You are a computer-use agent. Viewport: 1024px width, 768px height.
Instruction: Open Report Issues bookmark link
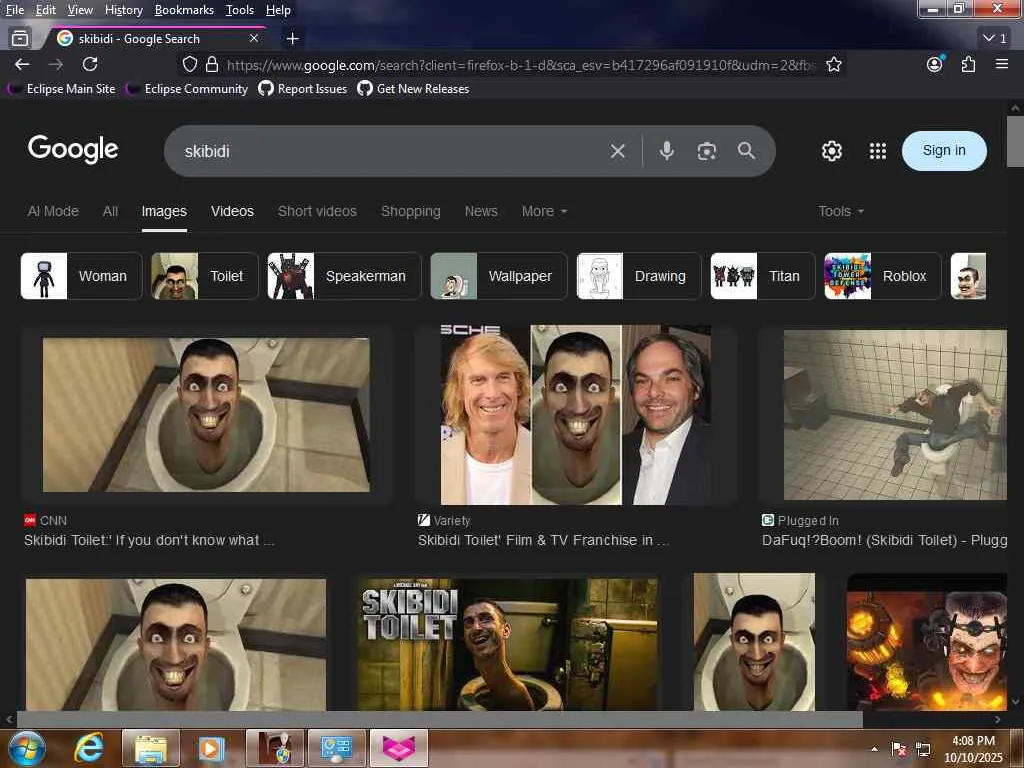coord(302,89)
